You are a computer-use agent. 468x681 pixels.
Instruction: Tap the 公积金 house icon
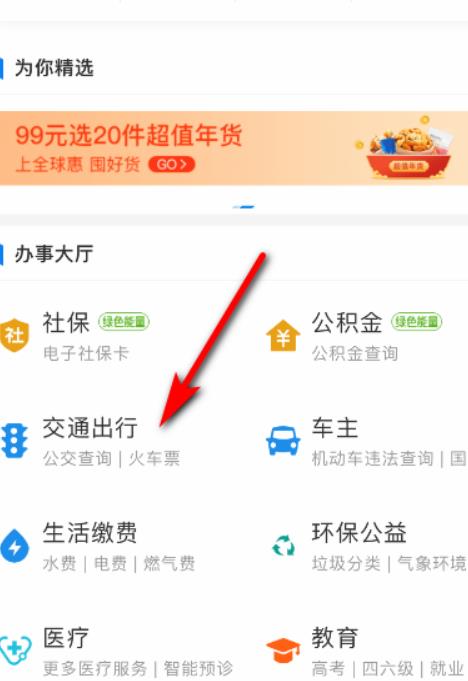coord(283,335)
